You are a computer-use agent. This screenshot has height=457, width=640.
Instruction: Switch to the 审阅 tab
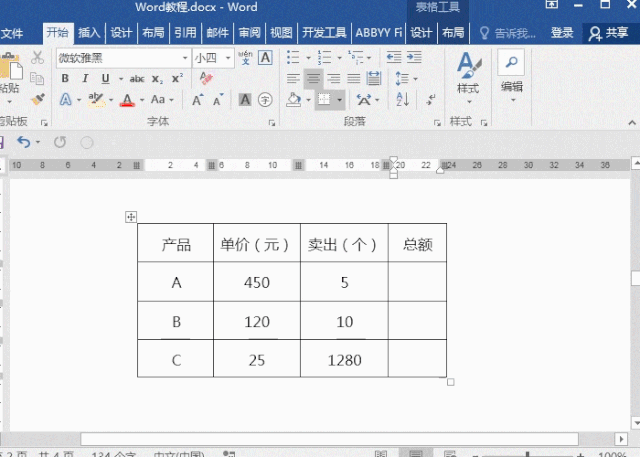(249, 33)
